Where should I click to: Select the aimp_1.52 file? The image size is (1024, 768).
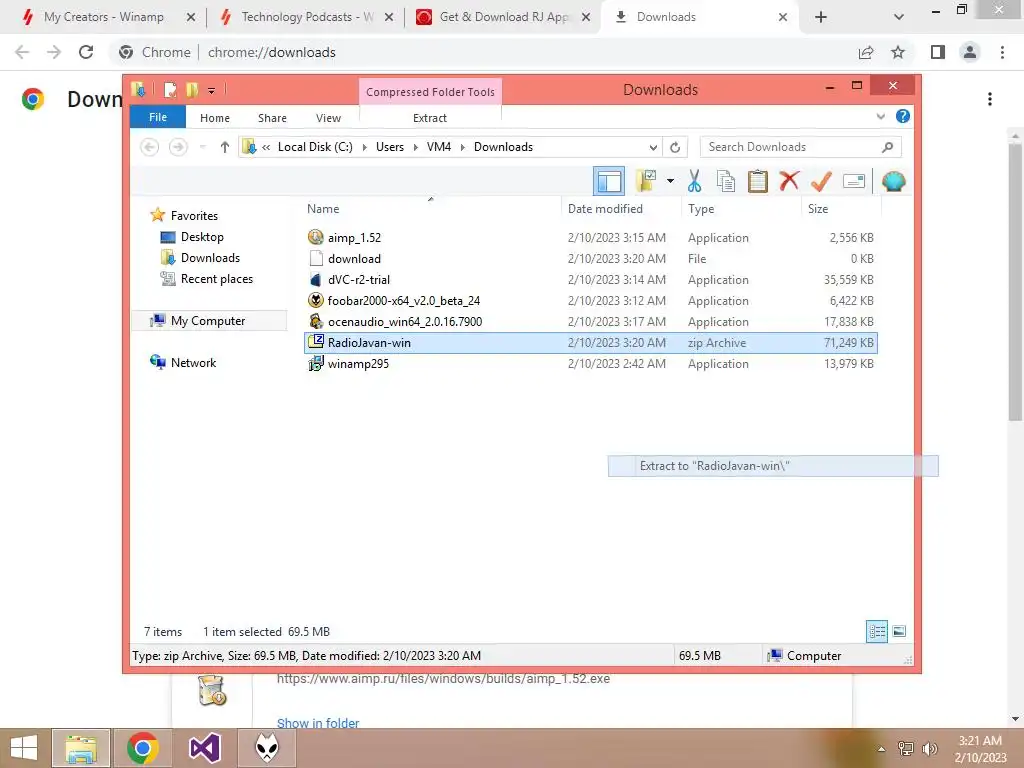point(591,238)
